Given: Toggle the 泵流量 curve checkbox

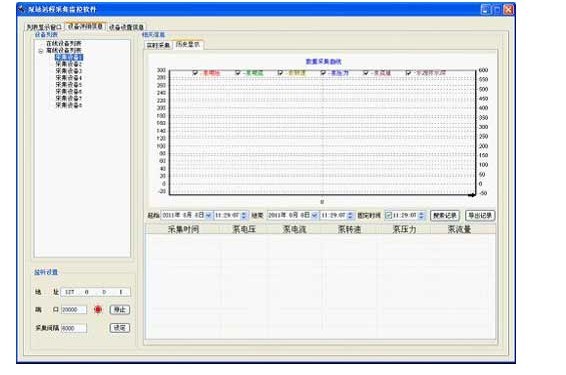Looking at the screenshot, I should [x=366, y=73].
